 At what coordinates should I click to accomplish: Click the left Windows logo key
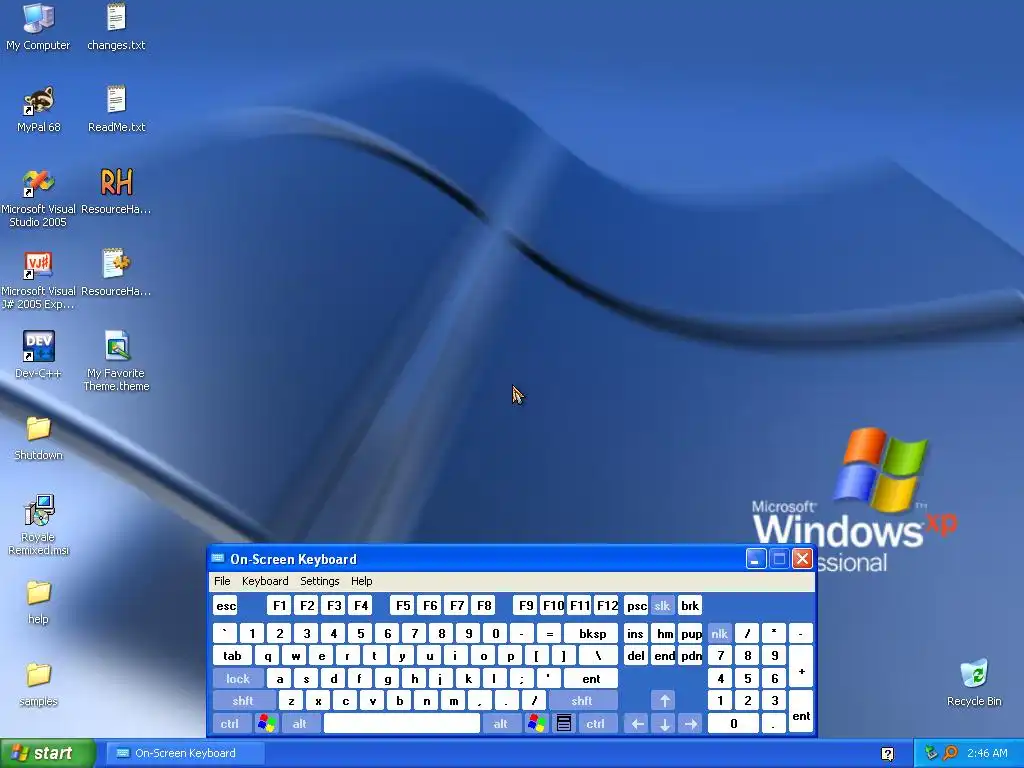click(x=266, y=724)
